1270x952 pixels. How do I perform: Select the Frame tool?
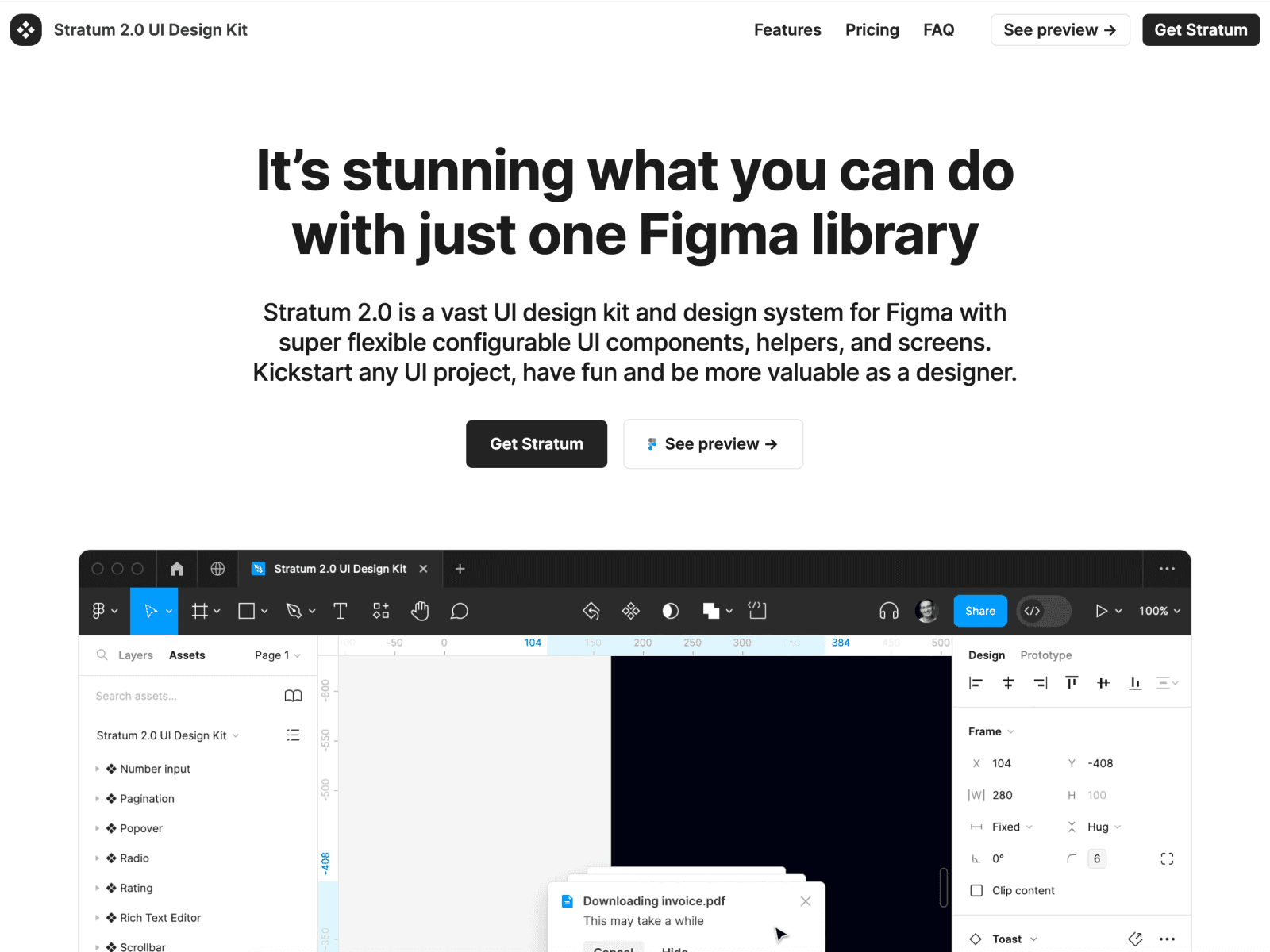click(200, 611)
